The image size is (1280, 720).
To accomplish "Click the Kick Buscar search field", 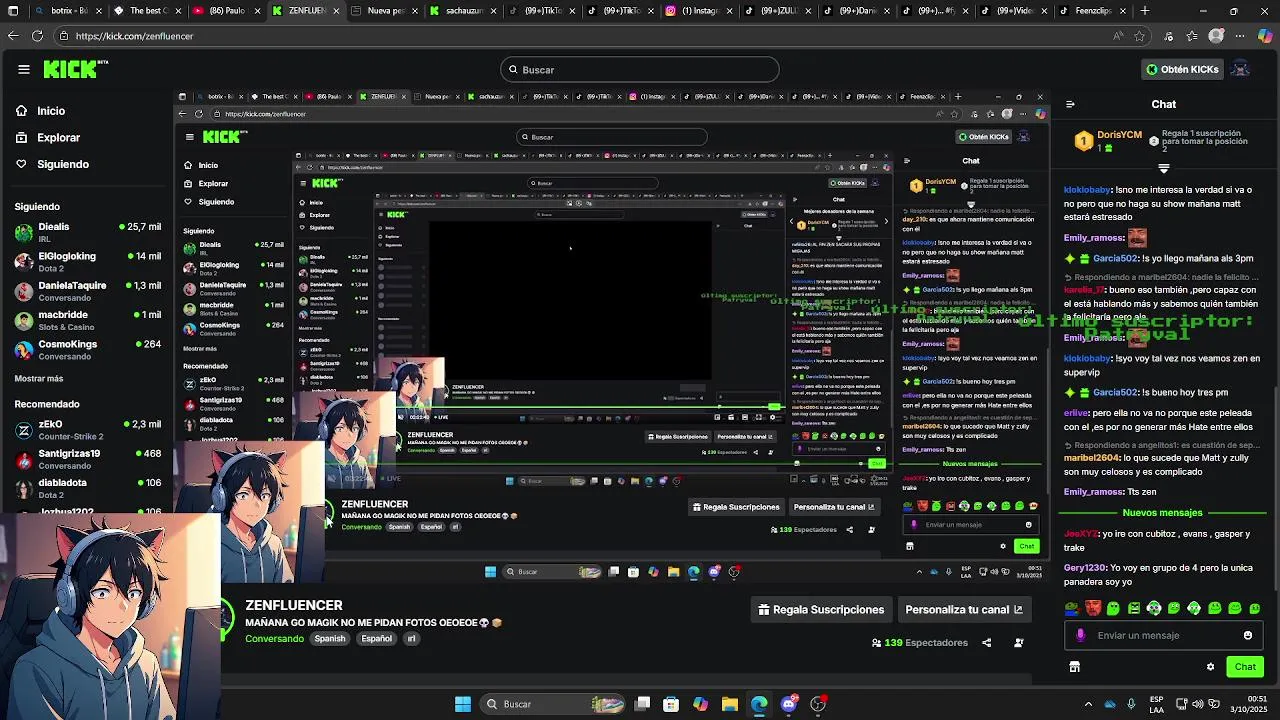I will coord(640,69).
